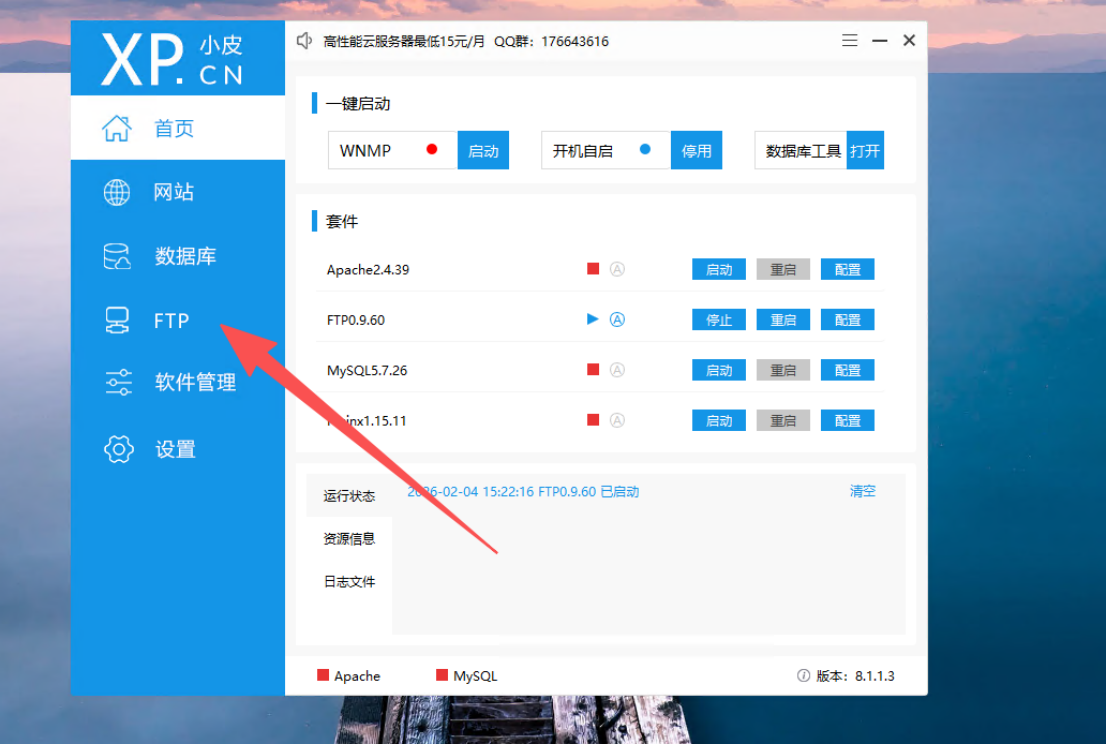
Task: Click FTP0.9.60 blue running arrow indicator
Action: [593, 319]
